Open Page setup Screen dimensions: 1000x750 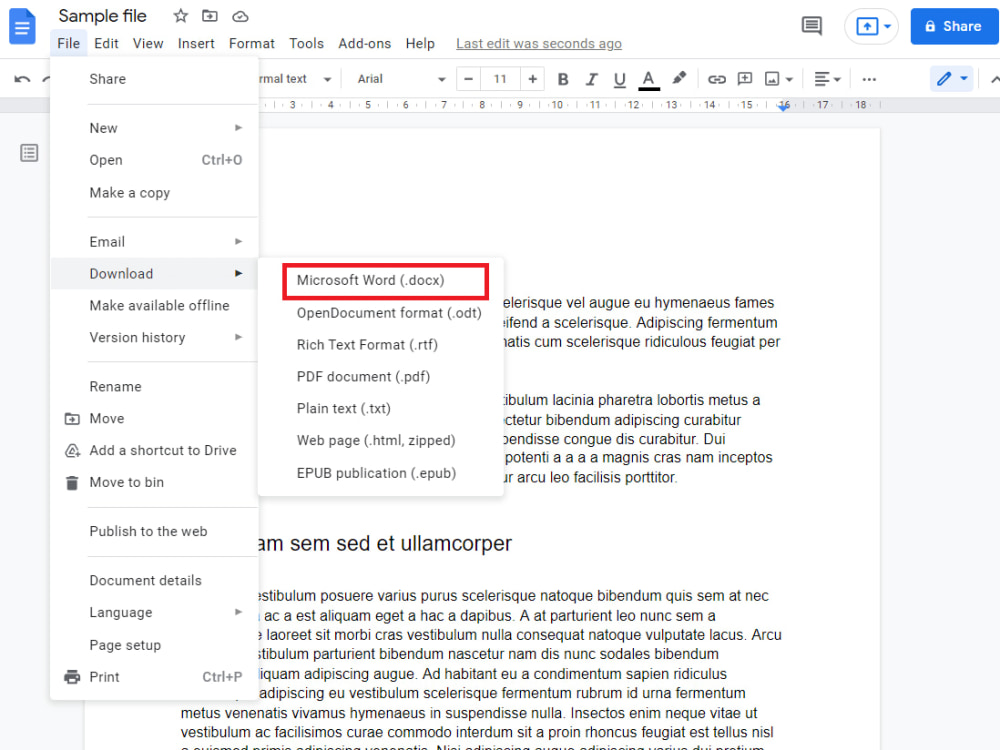(154, 645)
